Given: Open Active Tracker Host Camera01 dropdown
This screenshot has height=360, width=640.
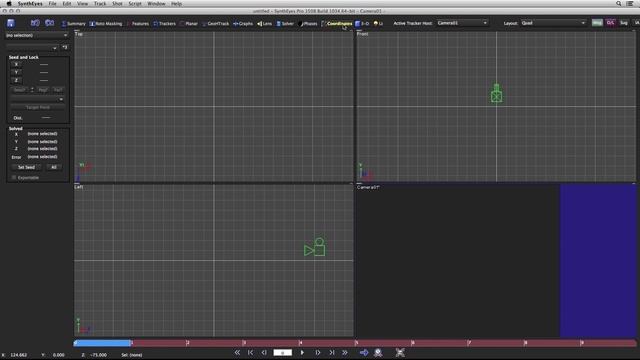Looking at the screenshot, I should (x=462, y=23).
